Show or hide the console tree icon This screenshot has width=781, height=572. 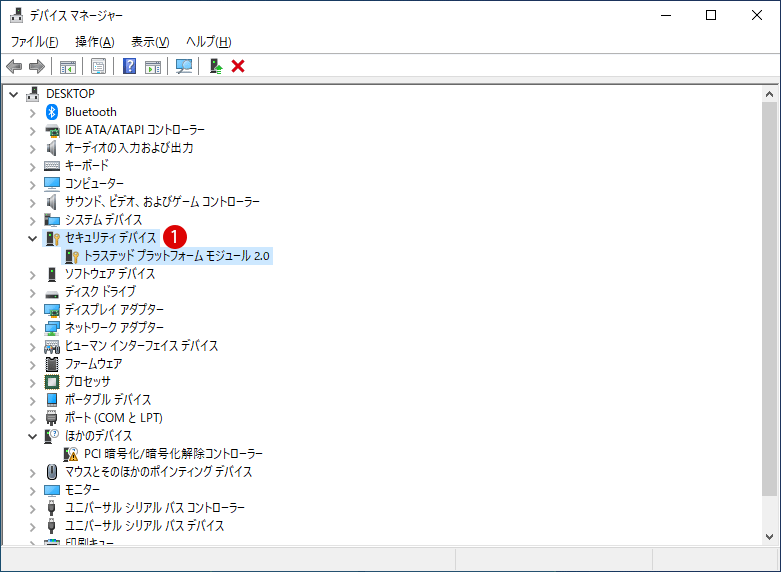pyautogui.click(x=68, y=66)
